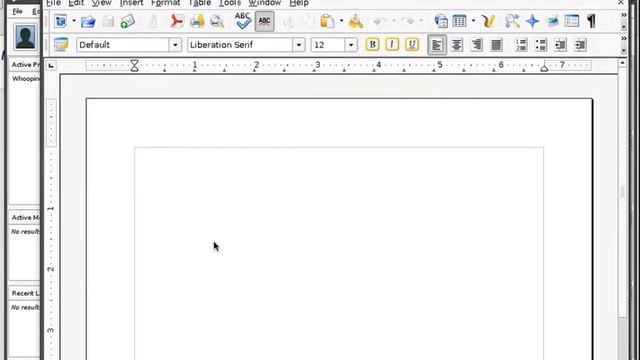640x360 pixels.
Task: Click right indent marker on ruler
Action: pos(544,68)
